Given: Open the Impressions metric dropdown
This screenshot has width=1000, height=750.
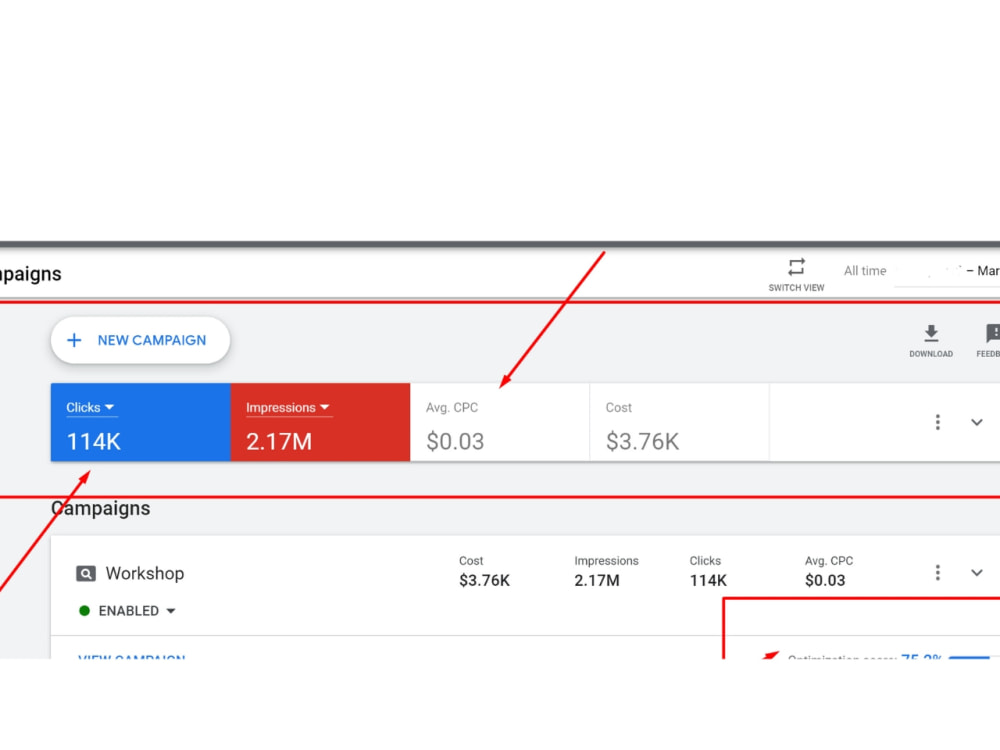Looking at the screenshot, I should point(288,408).
